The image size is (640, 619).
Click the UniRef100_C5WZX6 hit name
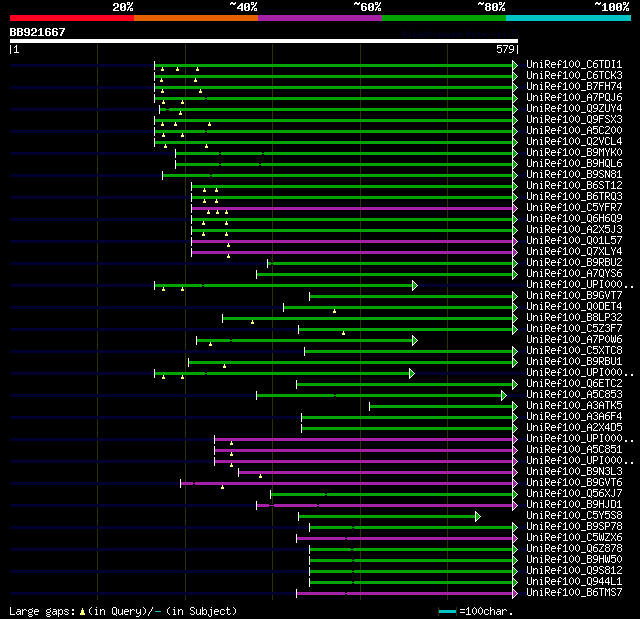[x=574, y=538]
